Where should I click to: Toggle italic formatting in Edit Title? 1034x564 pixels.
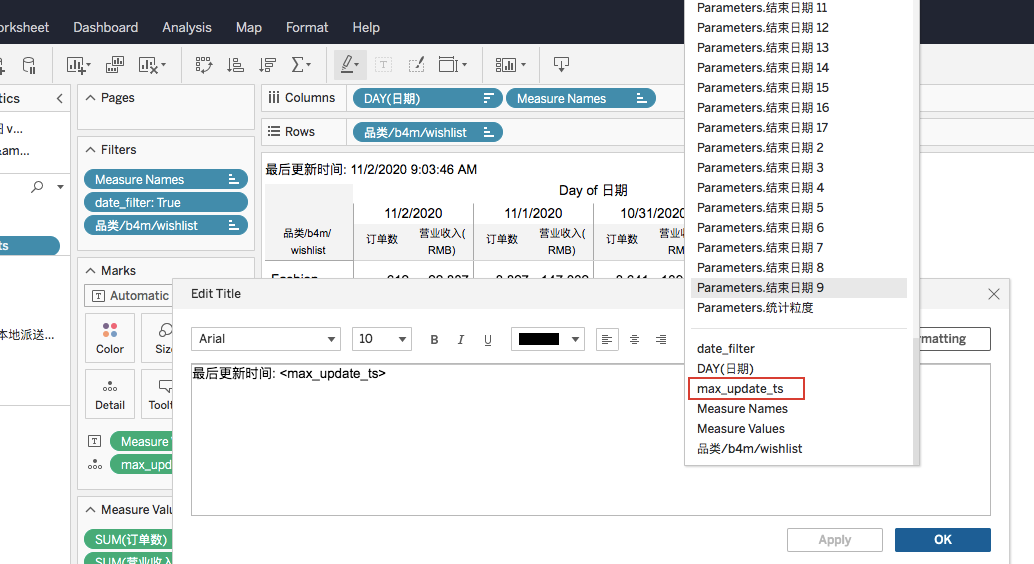[460, 339]
